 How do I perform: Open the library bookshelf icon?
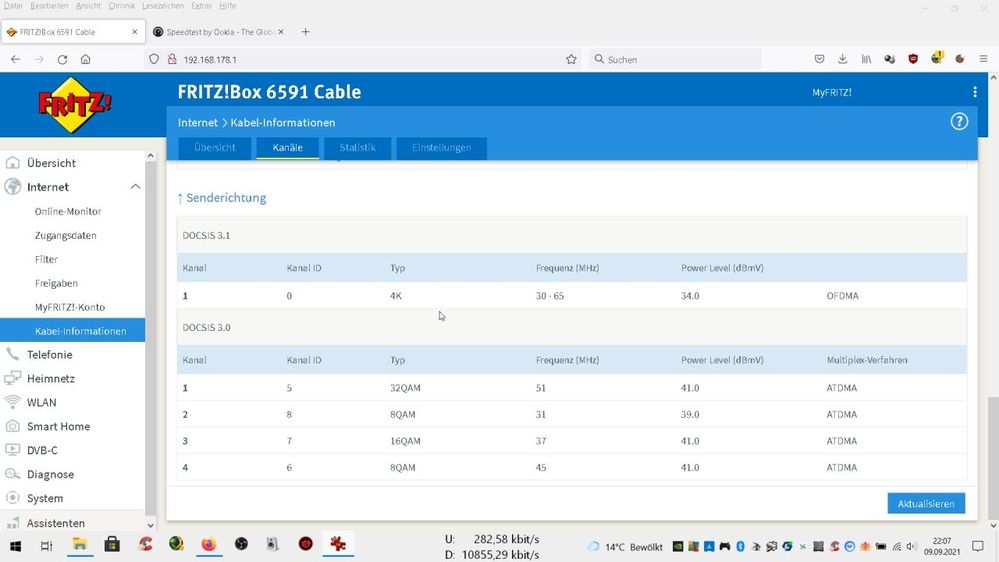click(866, 59)
